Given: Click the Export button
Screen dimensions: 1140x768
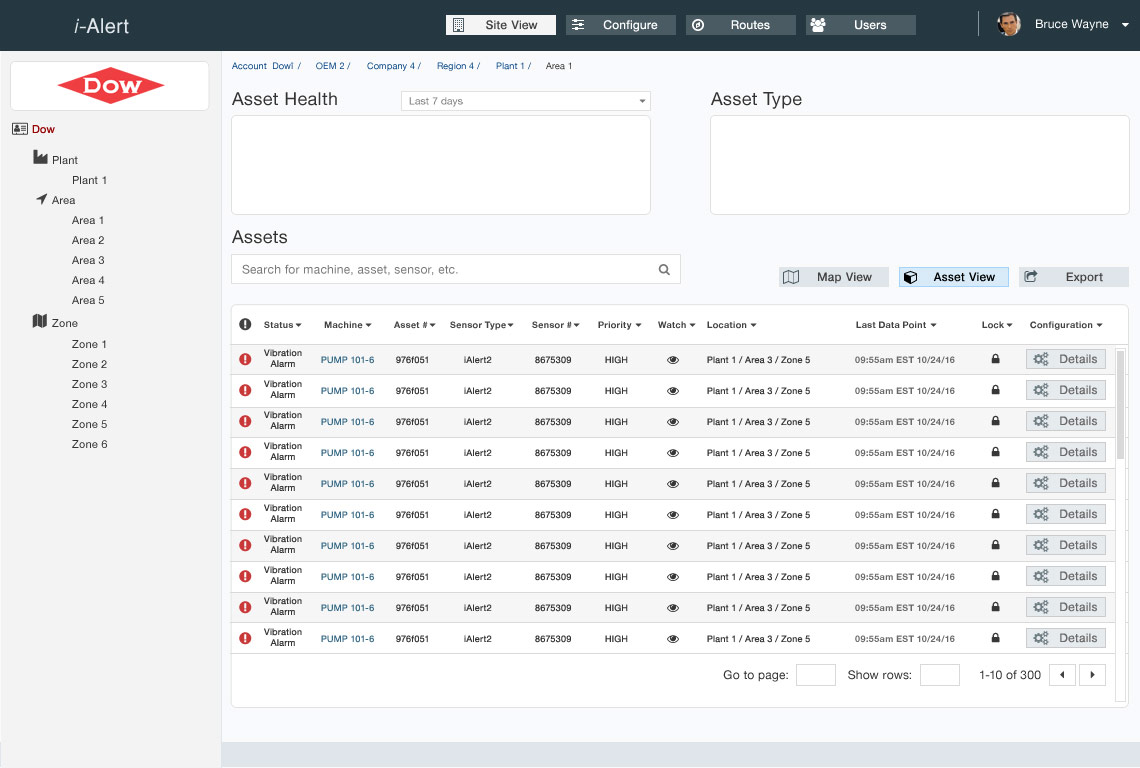Looking at the screenshot, I should [1074, 277].
